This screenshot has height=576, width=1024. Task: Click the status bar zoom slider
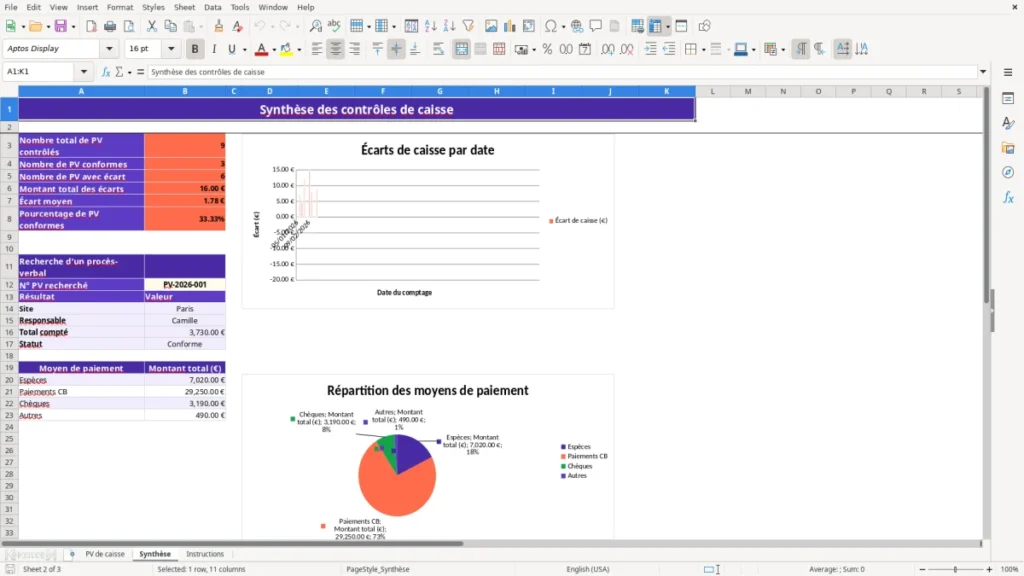955,569
